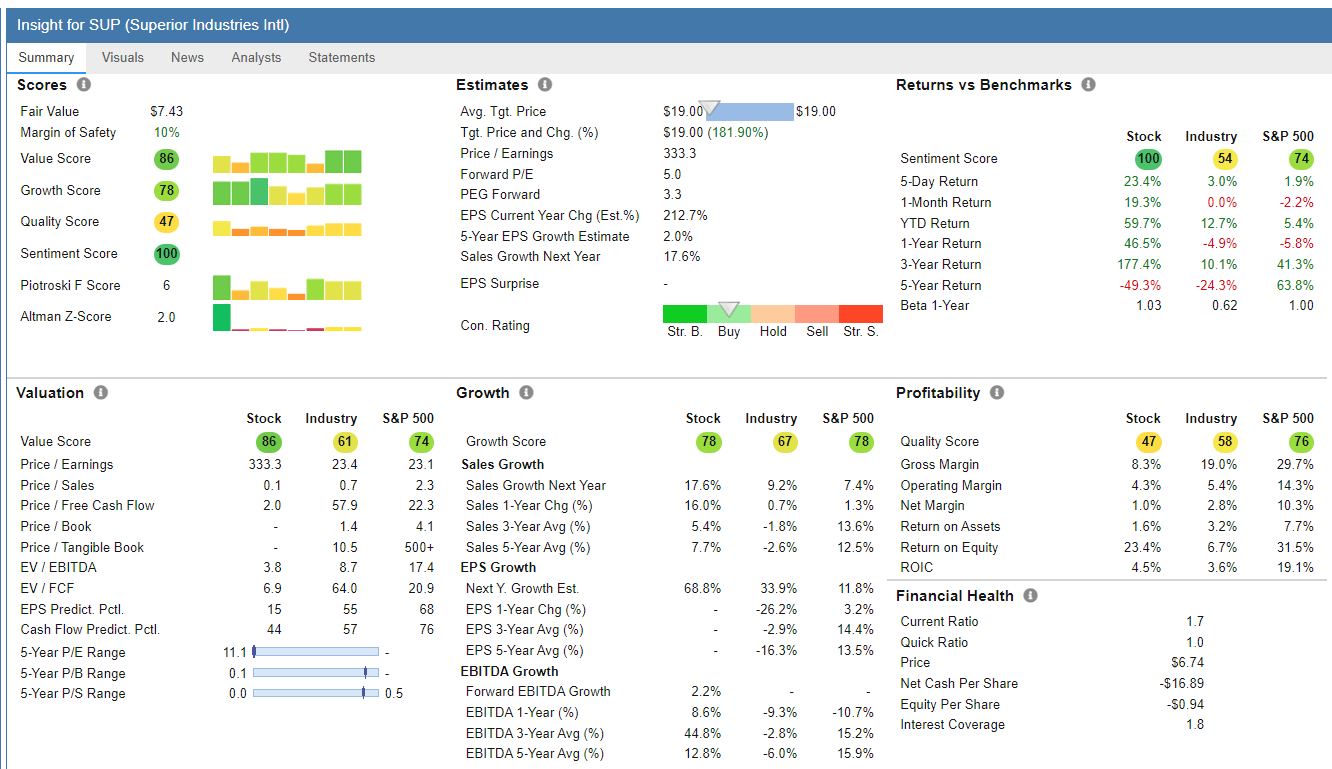This screenshot has width=1332, height=769.
Task: Click the Industry Growth Score 67 badge
Action: click(785, 442)
